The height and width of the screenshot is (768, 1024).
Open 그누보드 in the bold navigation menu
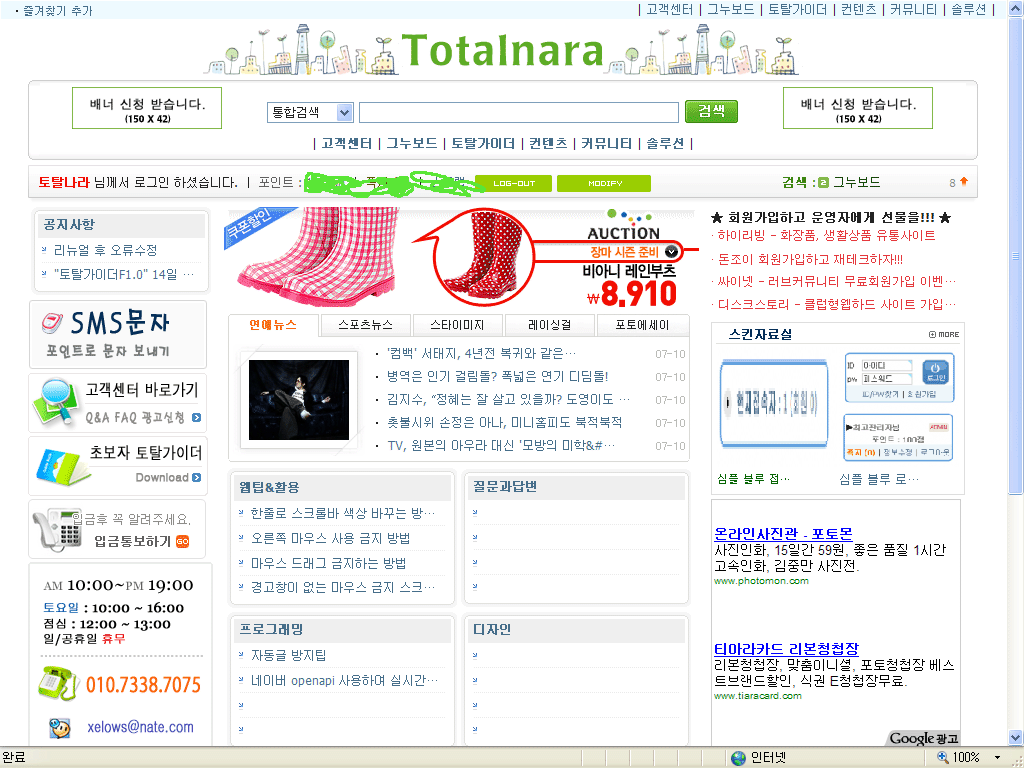tap(411, 143)
